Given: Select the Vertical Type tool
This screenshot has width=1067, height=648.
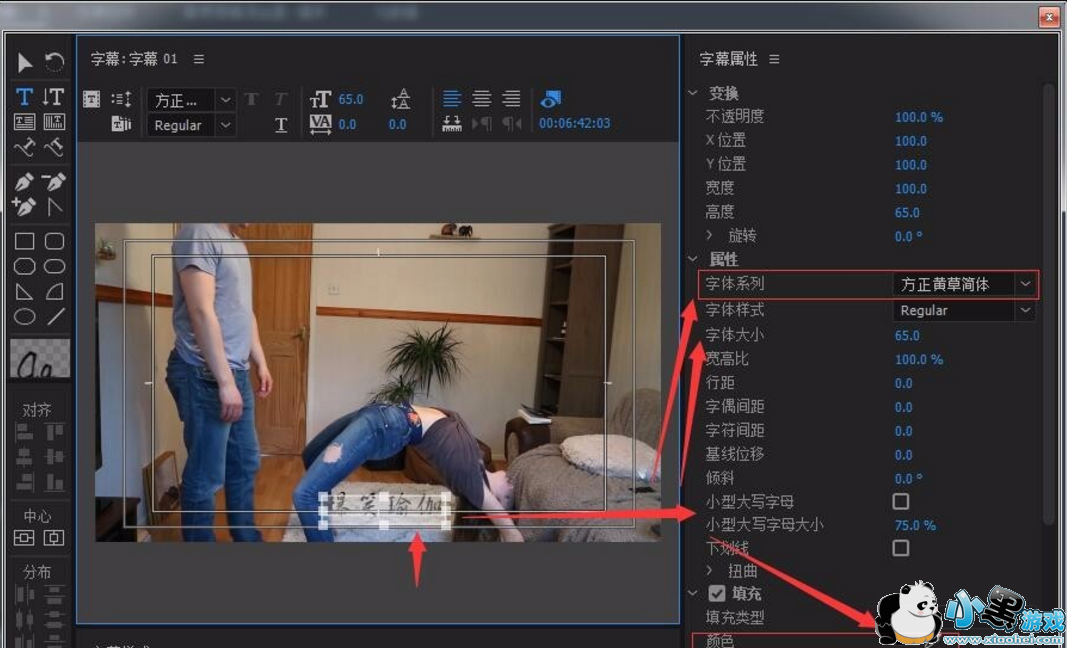Looking at the screenshot, I should (x=54, y=97).
